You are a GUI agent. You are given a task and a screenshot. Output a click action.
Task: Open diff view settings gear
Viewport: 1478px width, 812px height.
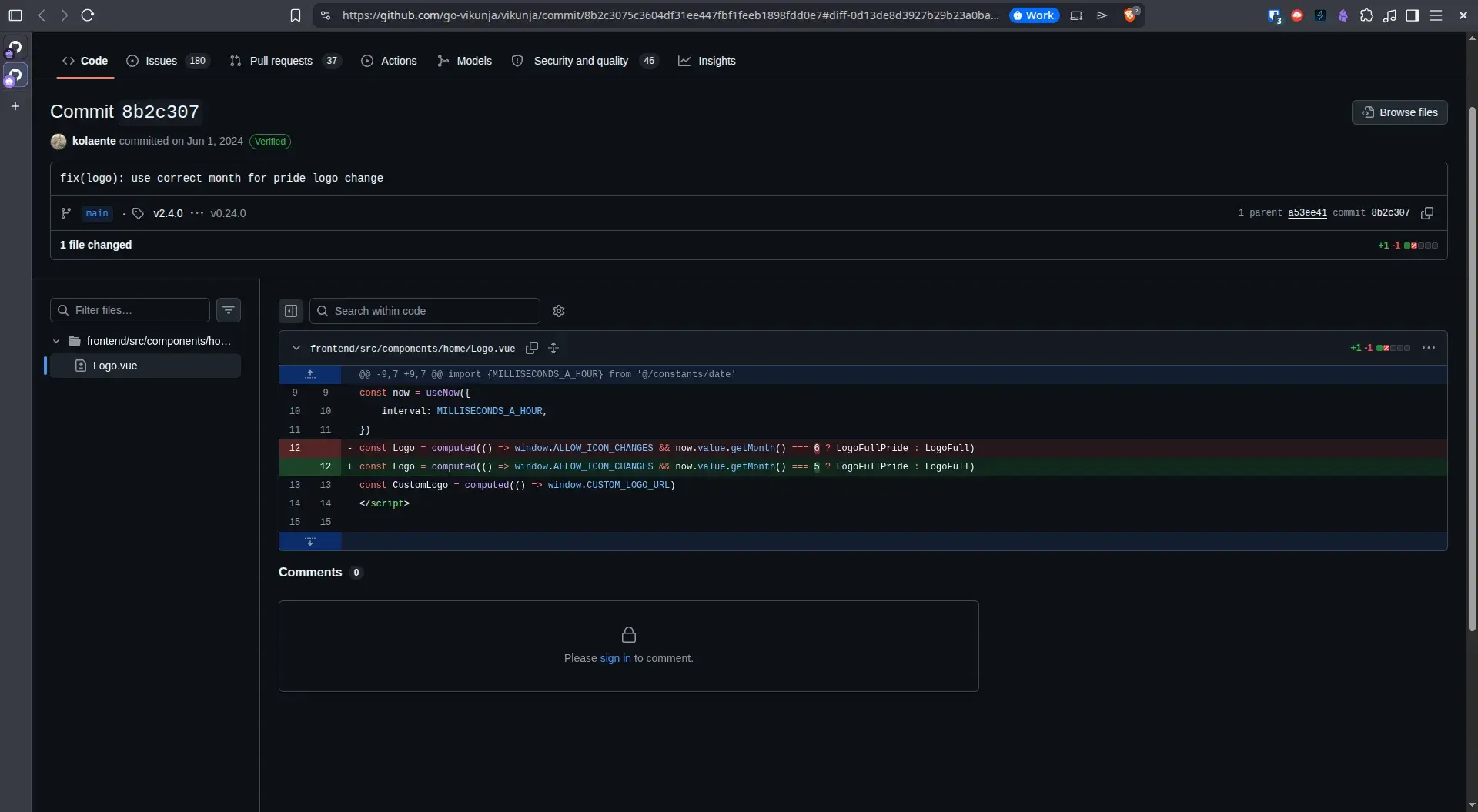tap(559, 311)
